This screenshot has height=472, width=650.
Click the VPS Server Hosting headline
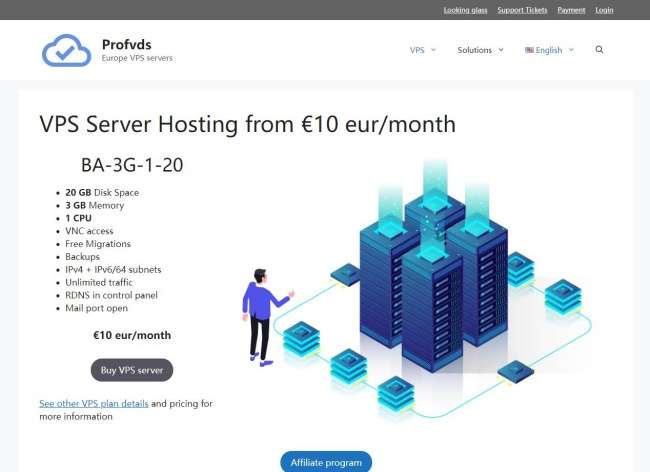coord(247,124)
